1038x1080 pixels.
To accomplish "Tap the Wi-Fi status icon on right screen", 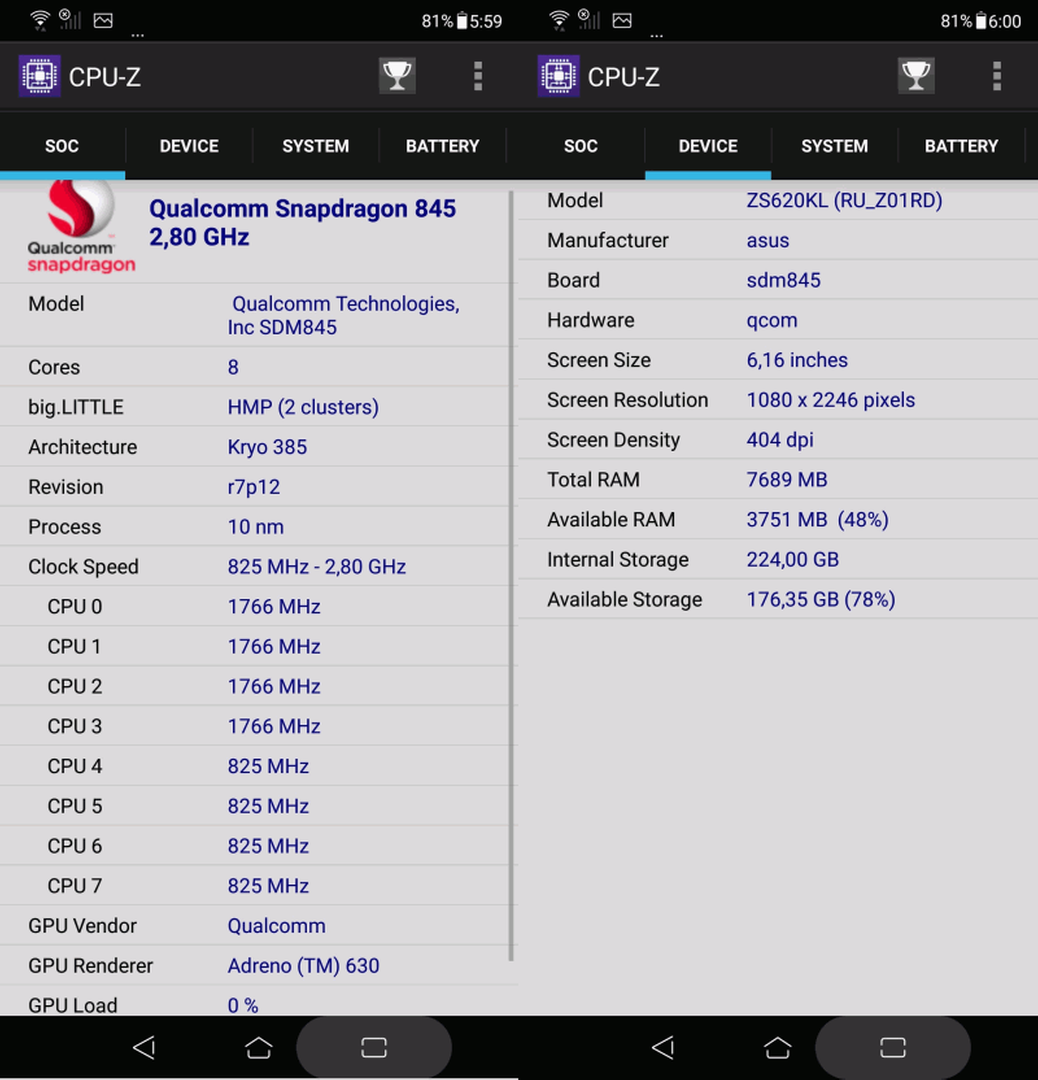I will (x=559, y=21).
